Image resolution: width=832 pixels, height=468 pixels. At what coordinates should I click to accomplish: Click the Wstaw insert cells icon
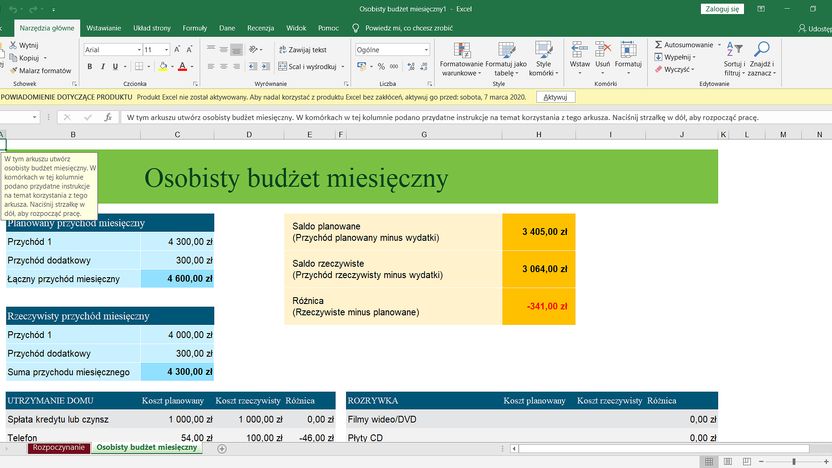(579, 50)
